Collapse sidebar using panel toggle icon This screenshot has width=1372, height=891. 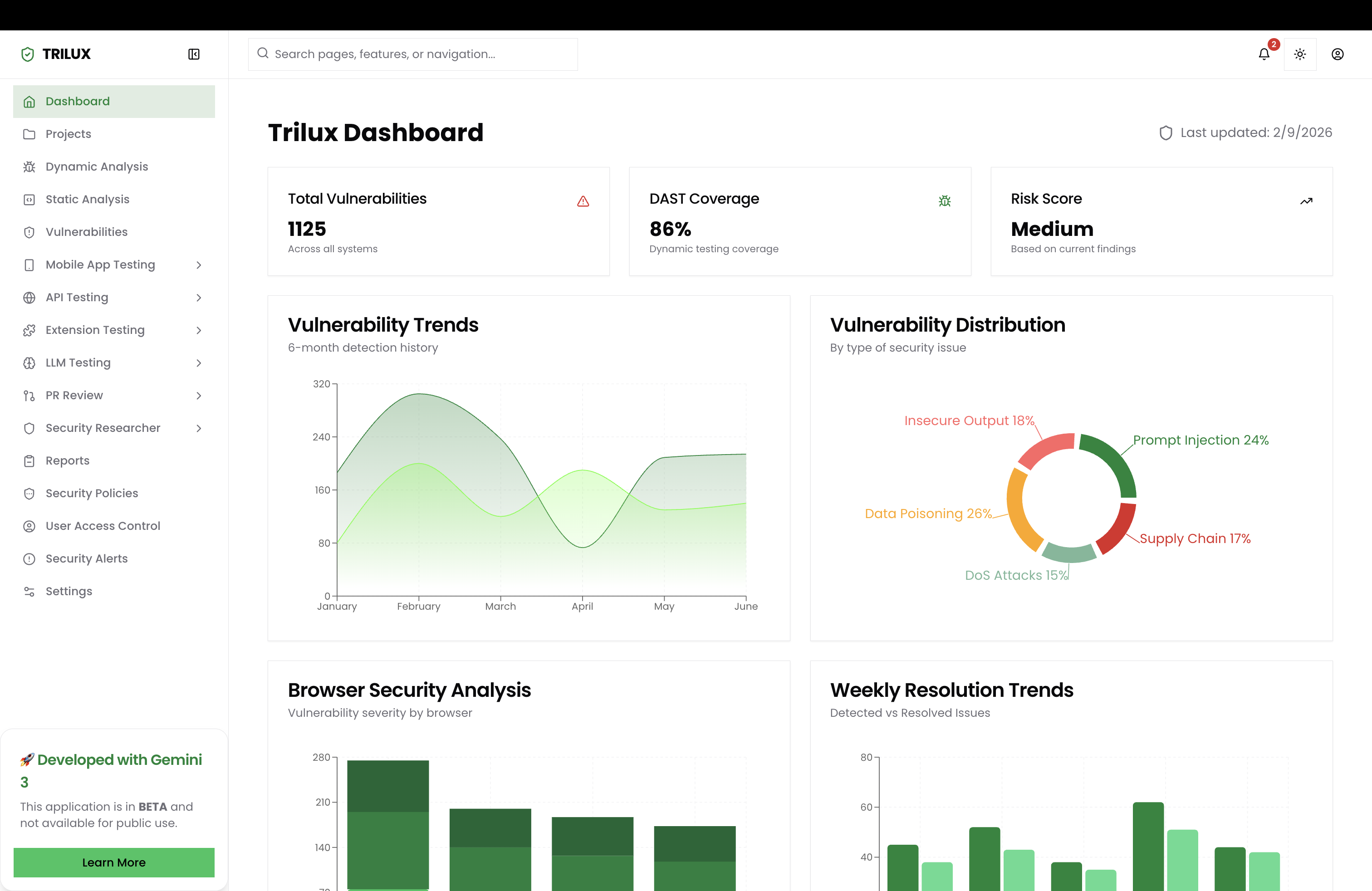(194, 54)
